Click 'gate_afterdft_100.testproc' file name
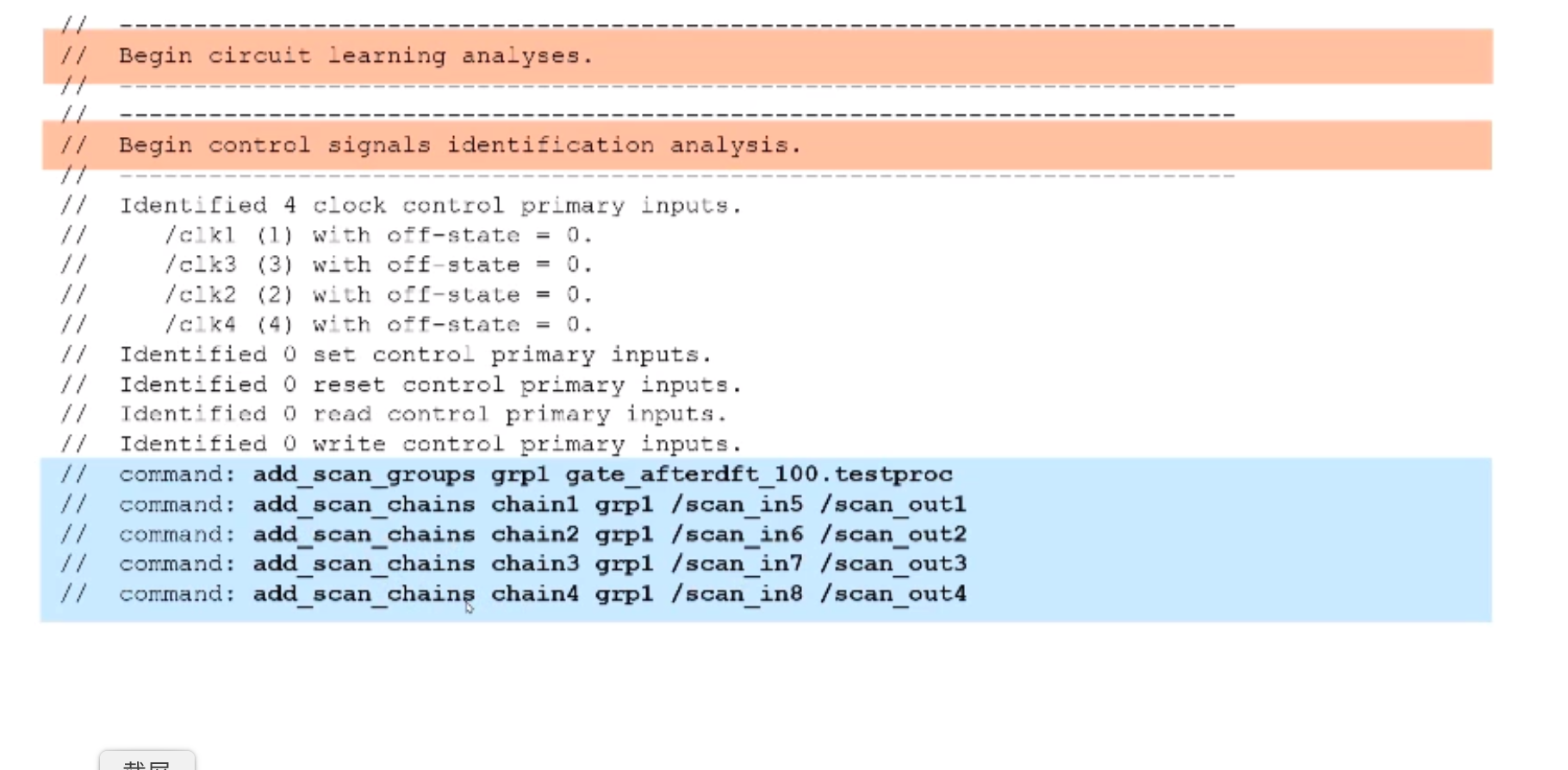1568x770 pixels. (x=759, y=475)
